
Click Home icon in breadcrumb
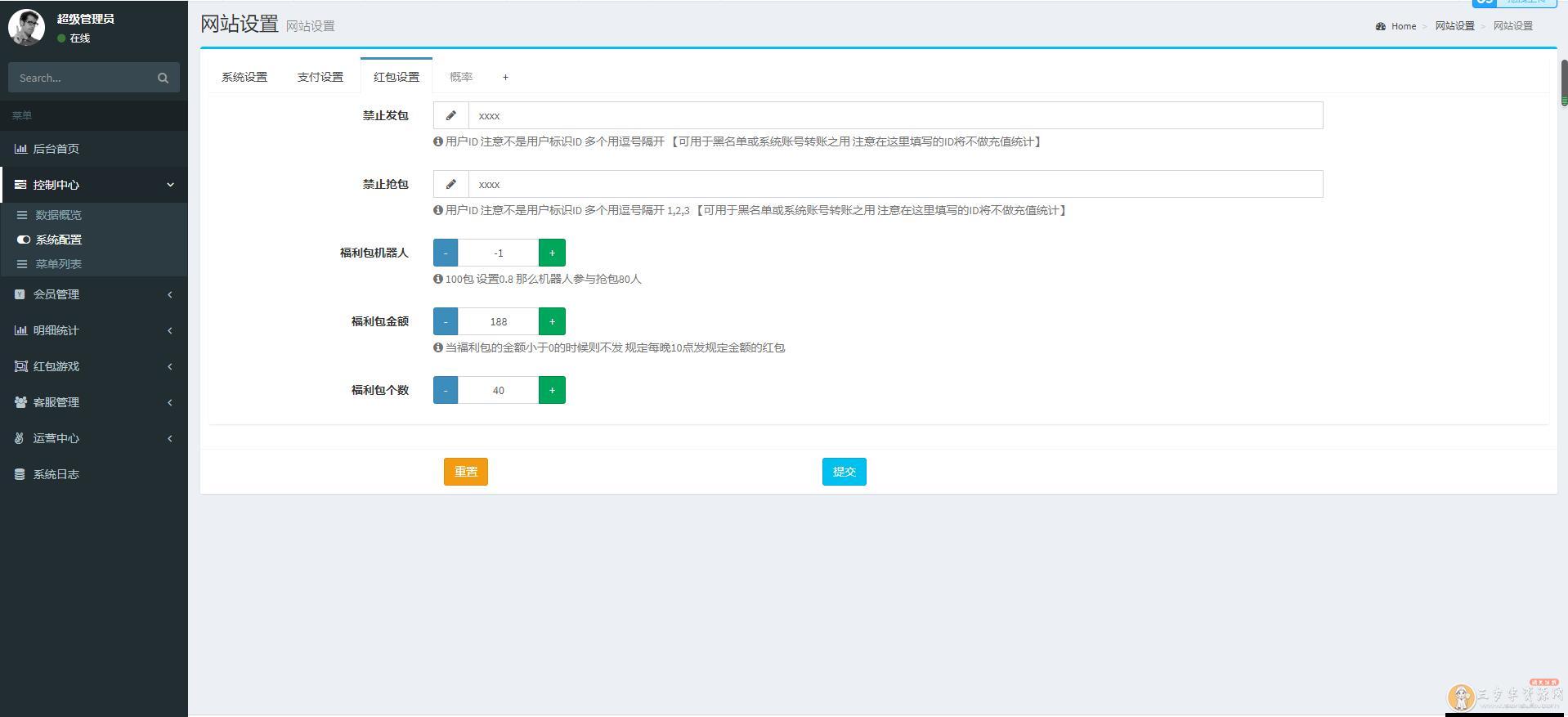point(1380,26)
